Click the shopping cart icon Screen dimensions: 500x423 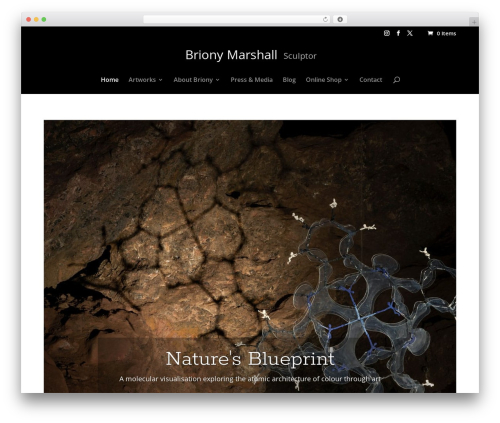click(430, 33)
